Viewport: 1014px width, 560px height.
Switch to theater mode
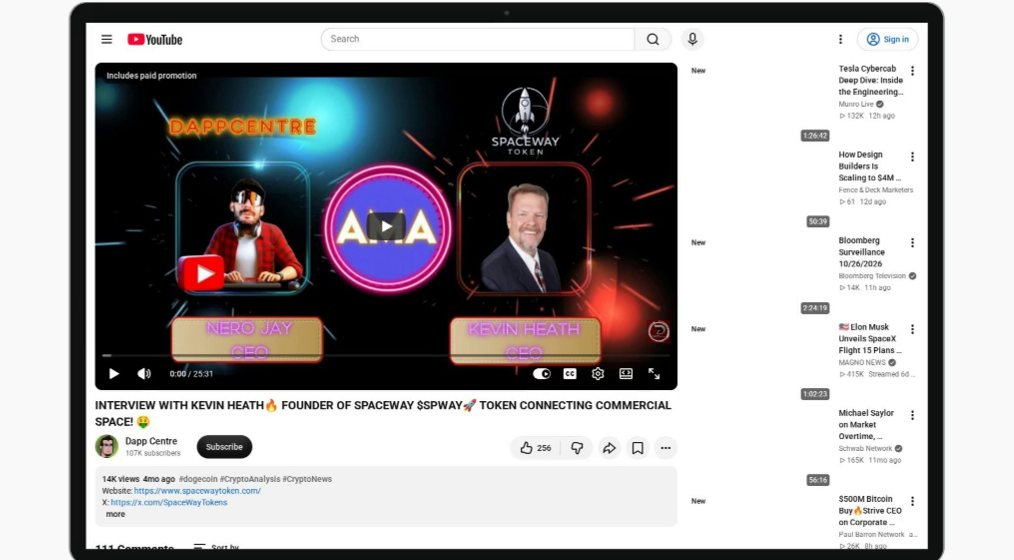[x=626, y=374]
